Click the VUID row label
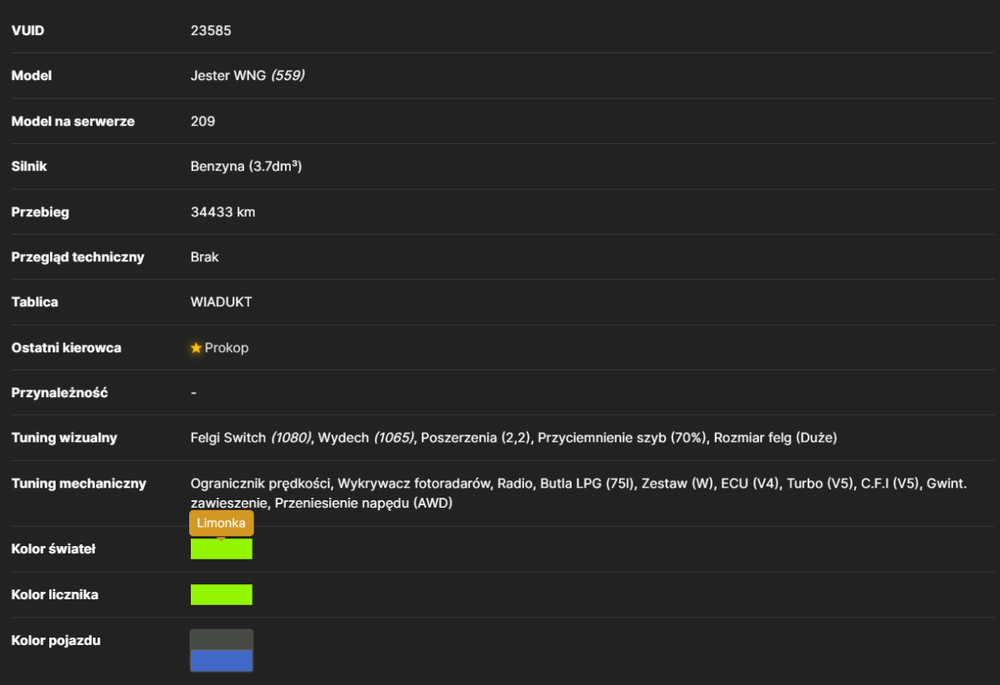The width and height of the screenshot is (1000, 685). (27, 31)
